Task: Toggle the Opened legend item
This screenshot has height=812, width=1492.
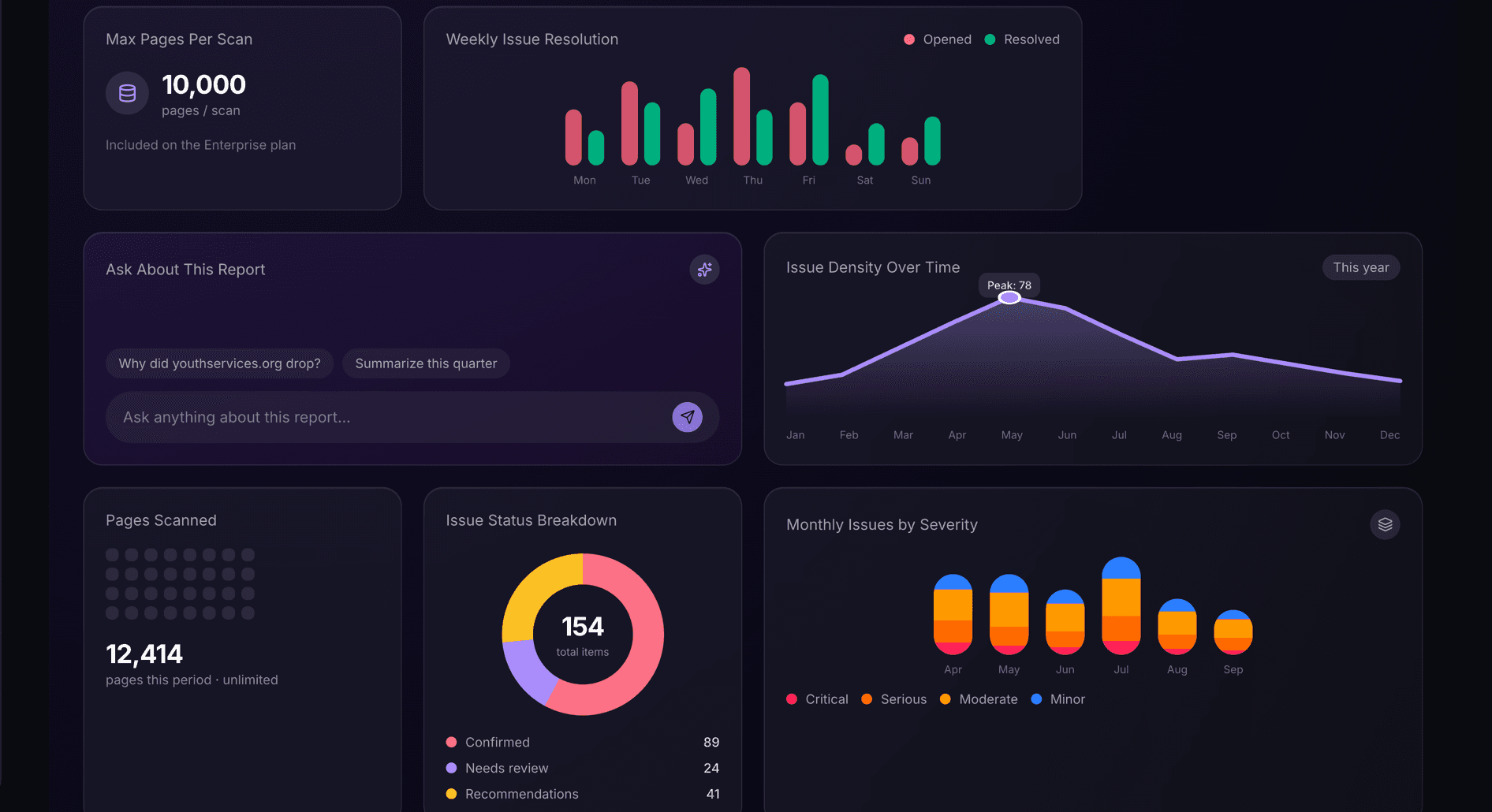Action: tap(938, 39)
